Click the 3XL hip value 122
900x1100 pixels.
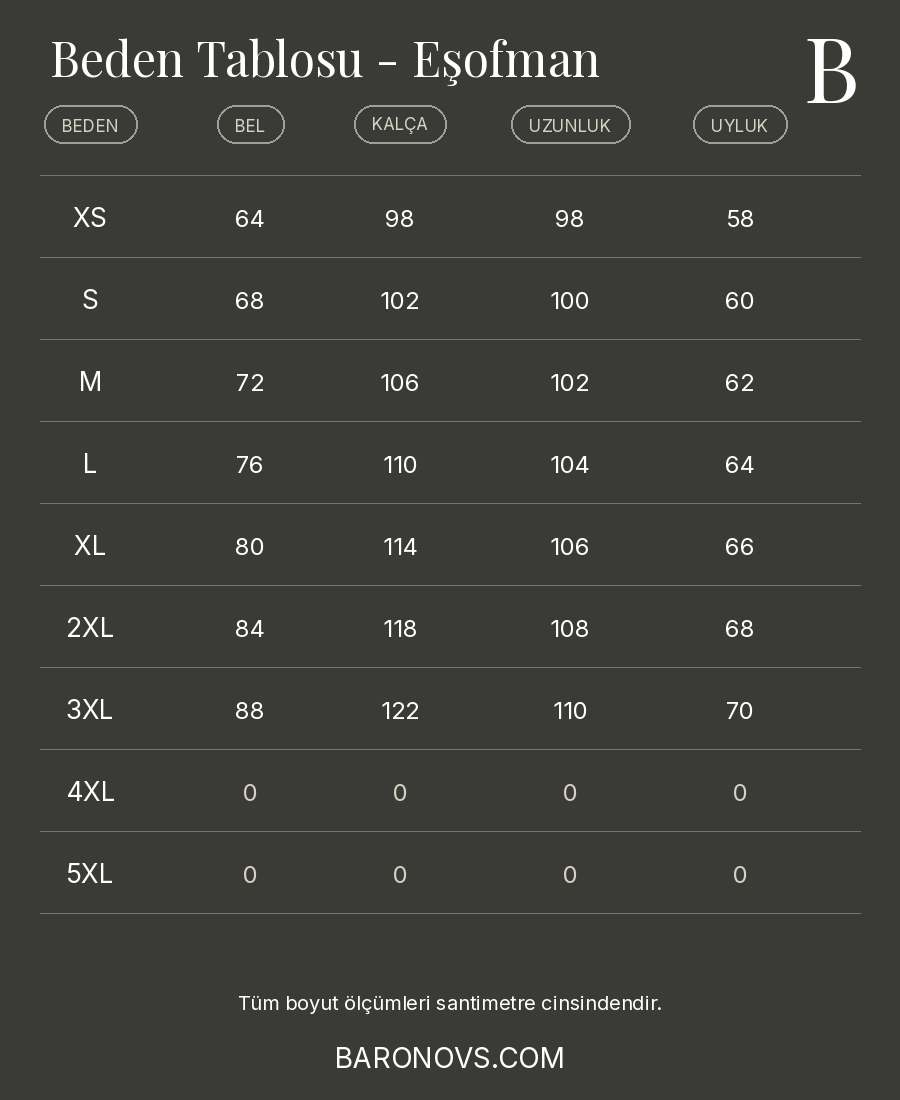[x=400, y=711]
